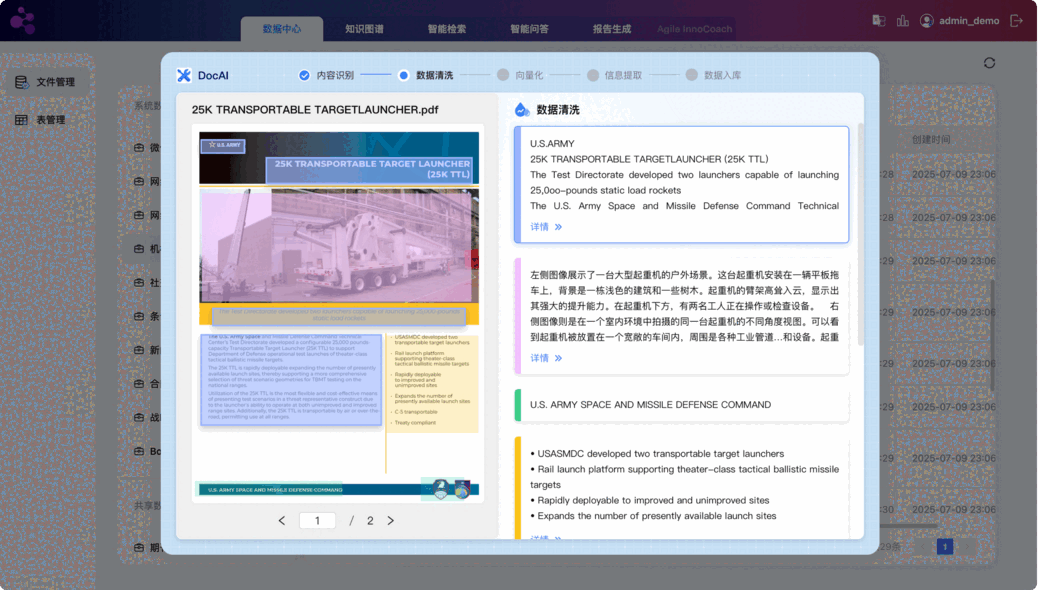Select the 数据清洗 current step
Viewport: 1040px width, 590px height.
pos(425,76)
